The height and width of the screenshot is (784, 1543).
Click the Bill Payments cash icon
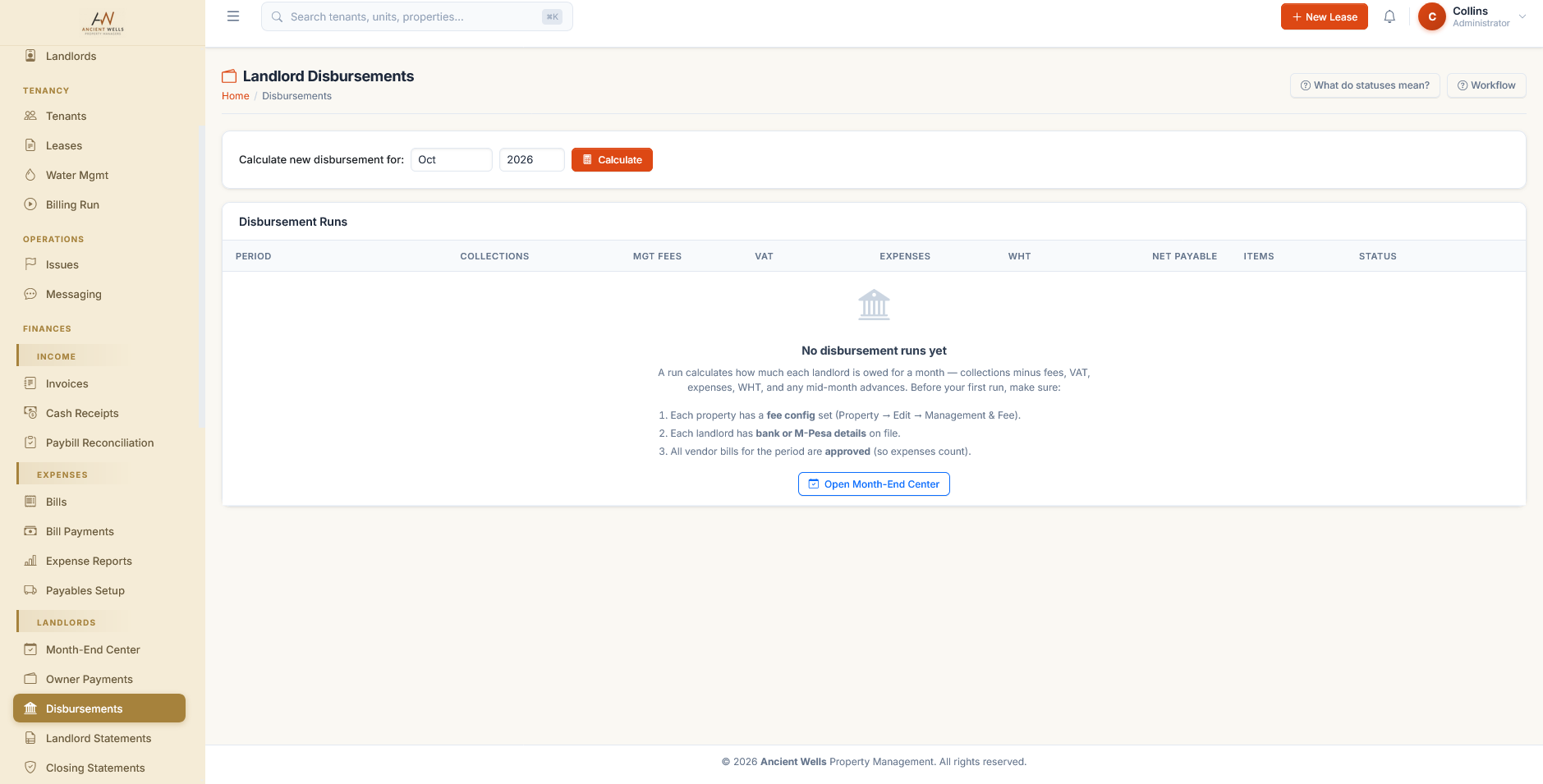pos(30,531)
